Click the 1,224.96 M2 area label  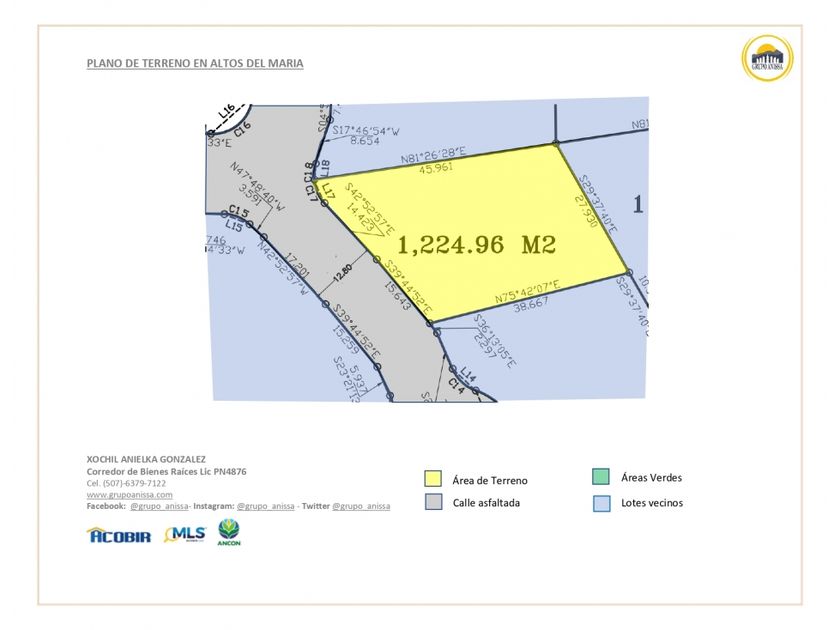click(477, 245)
